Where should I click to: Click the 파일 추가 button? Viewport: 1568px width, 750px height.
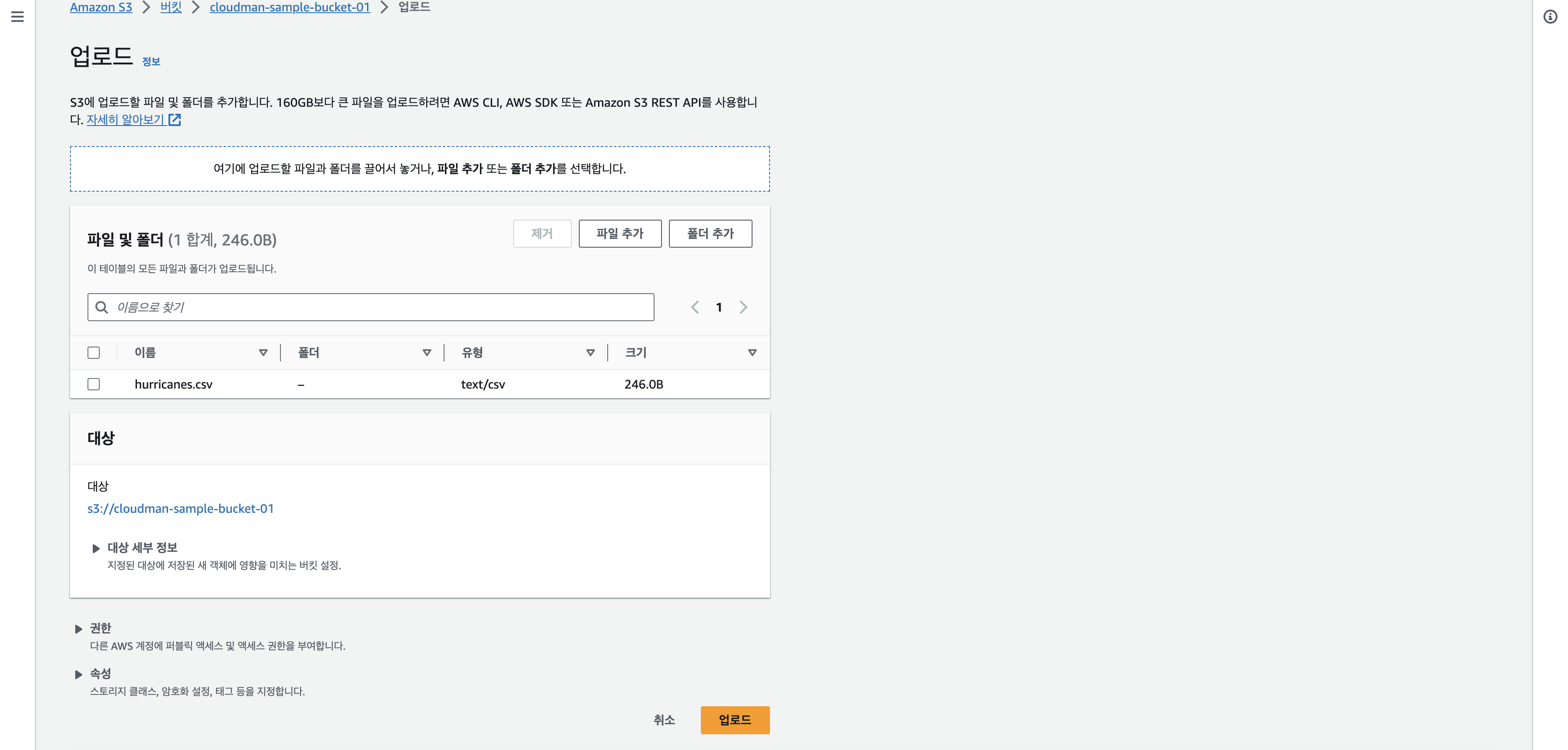619,234
